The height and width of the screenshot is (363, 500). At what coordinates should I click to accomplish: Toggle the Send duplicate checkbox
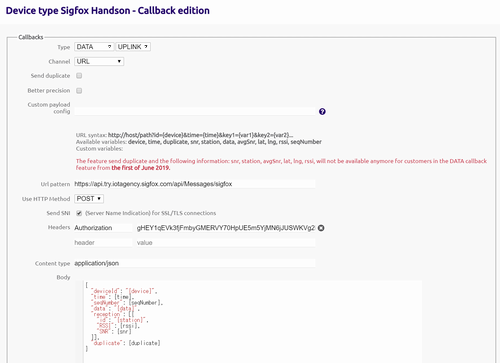point(79,76)
